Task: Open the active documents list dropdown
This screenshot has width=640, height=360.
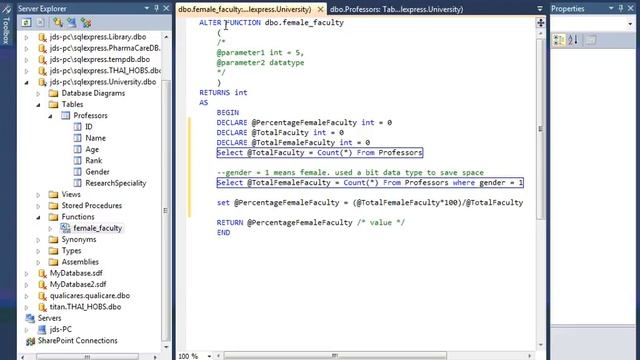Action: click(x=540, y=9)
